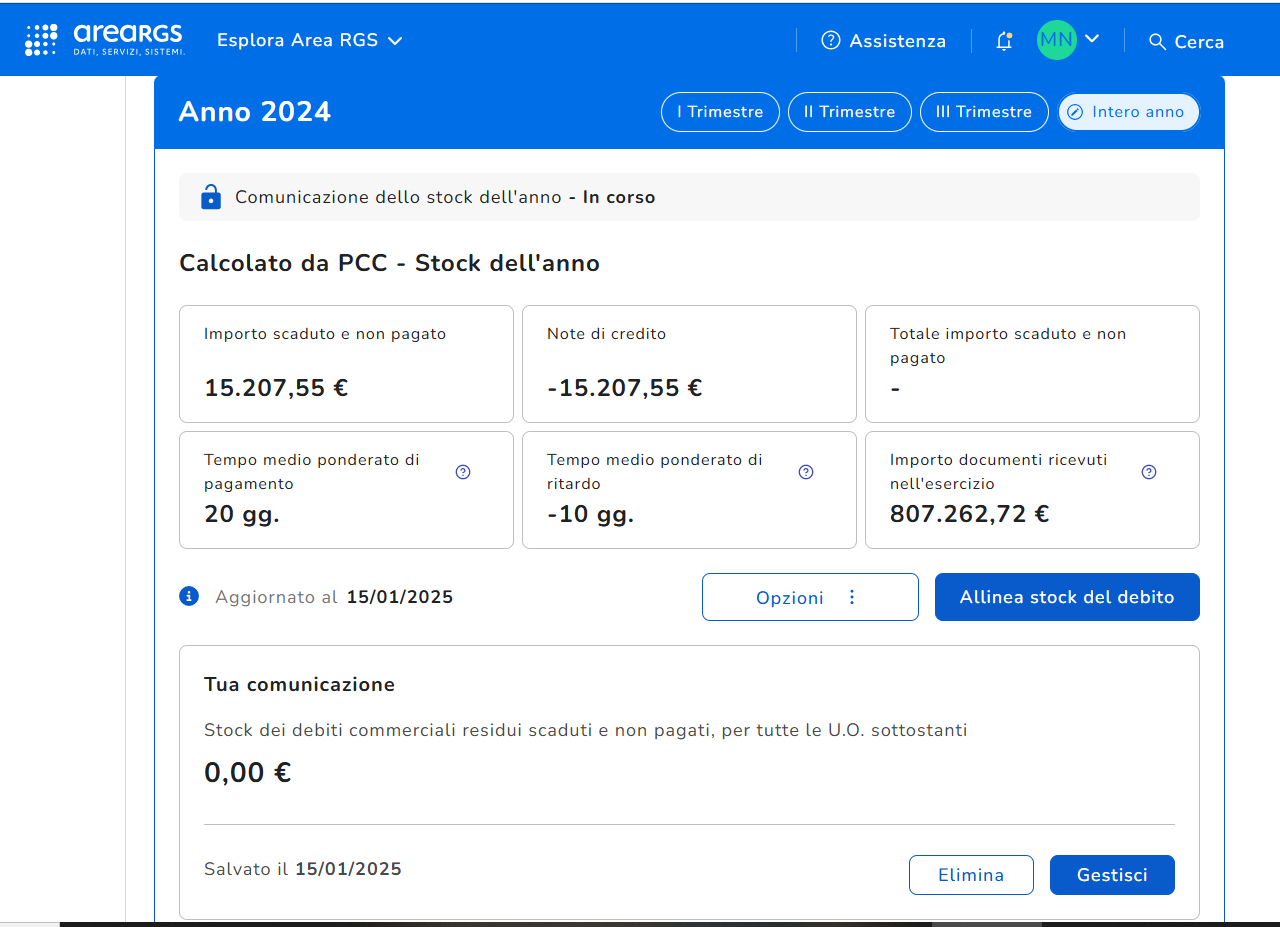The height and width of the screenshot is (927, 1280).
Task: Click the Gestisci button
Action: click(x=1111, y=875)
